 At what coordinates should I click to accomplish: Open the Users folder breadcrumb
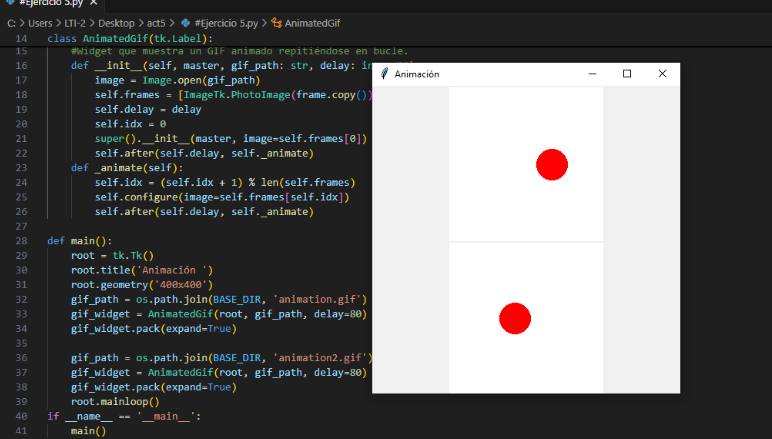click(40, 22)
